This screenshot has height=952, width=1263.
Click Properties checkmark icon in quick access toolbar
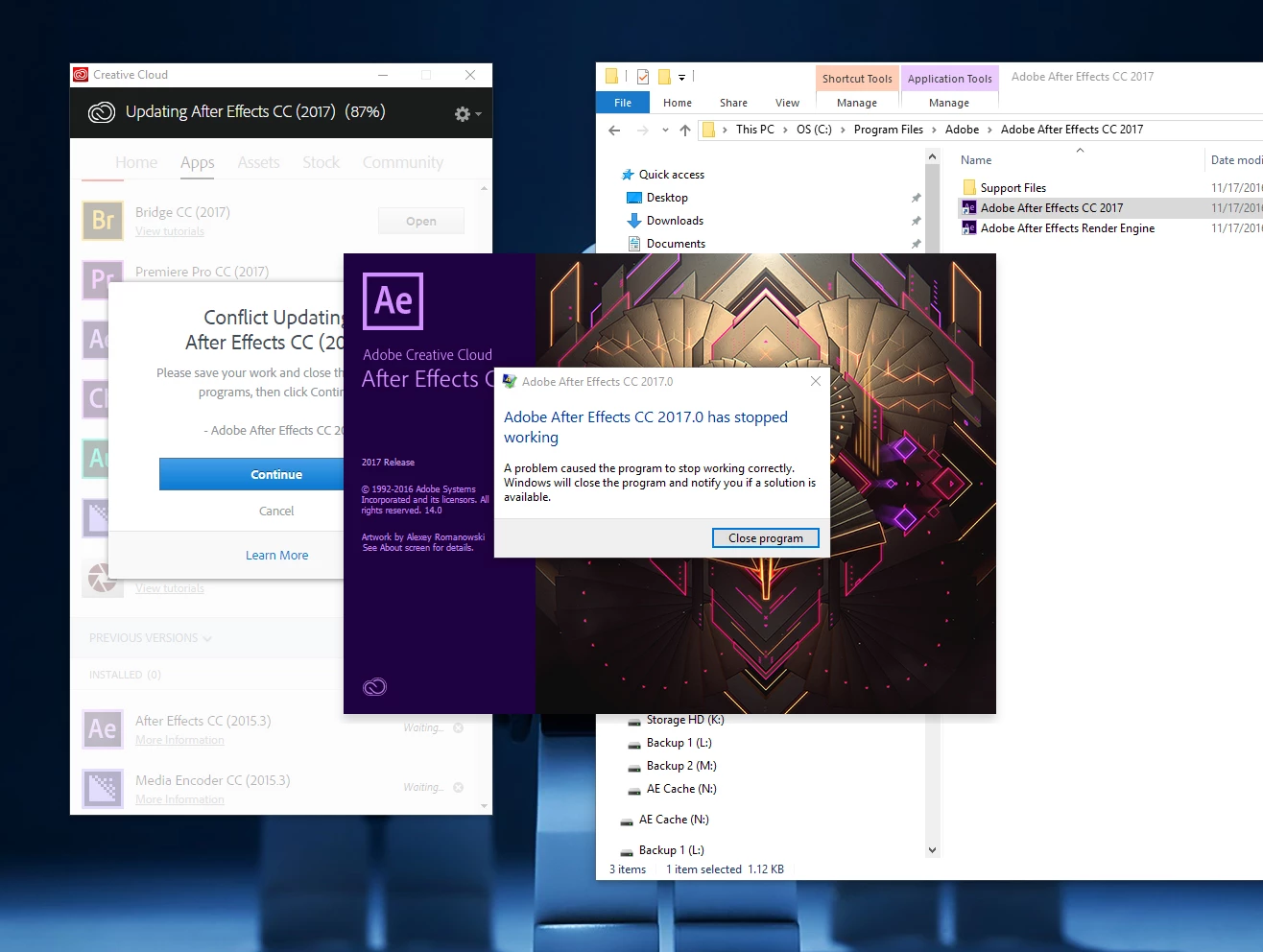[x=642, y=77]
